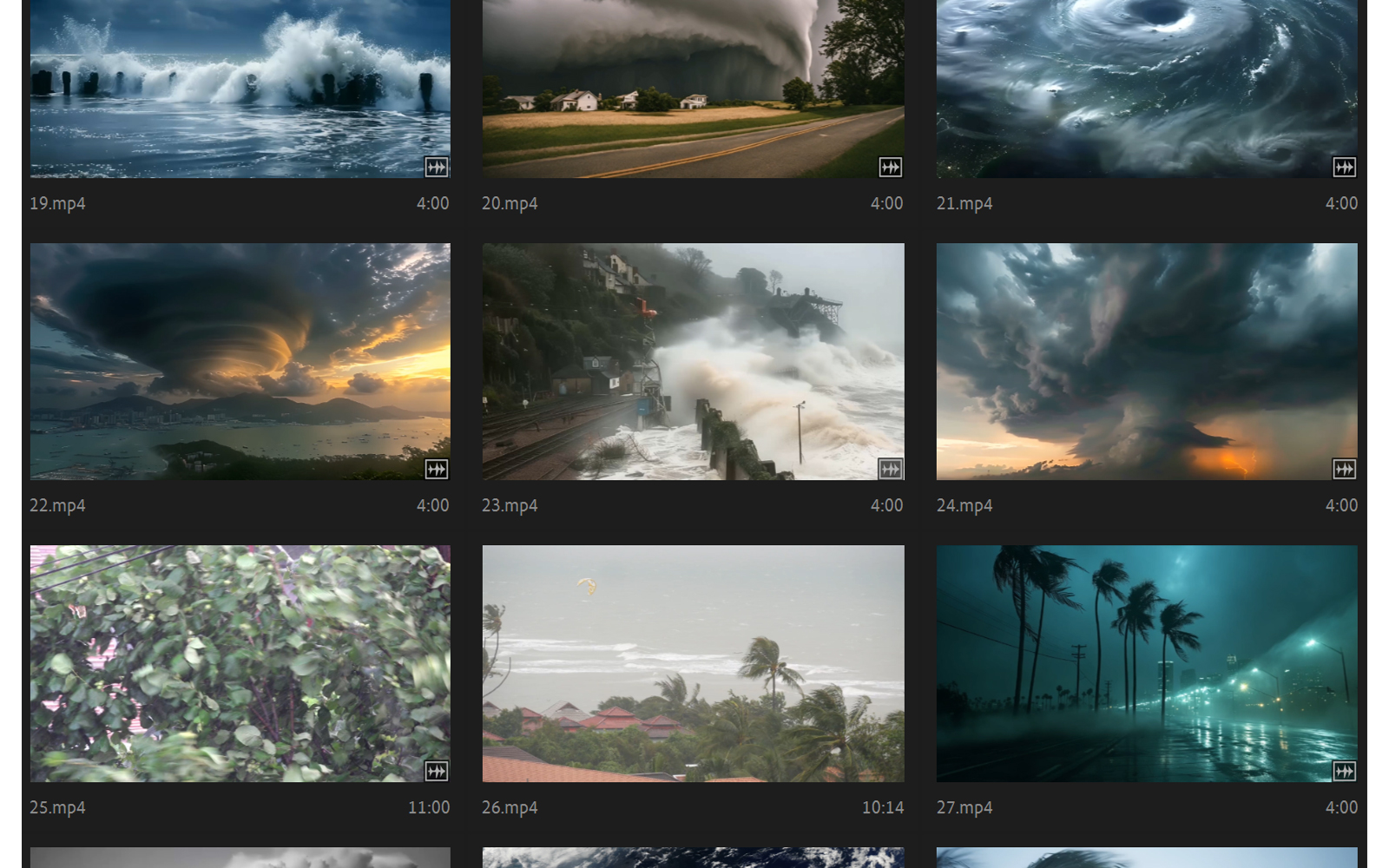Click the audio/video badge icon on 24.mp4

pyautogui.click(x=1345, y=469)
